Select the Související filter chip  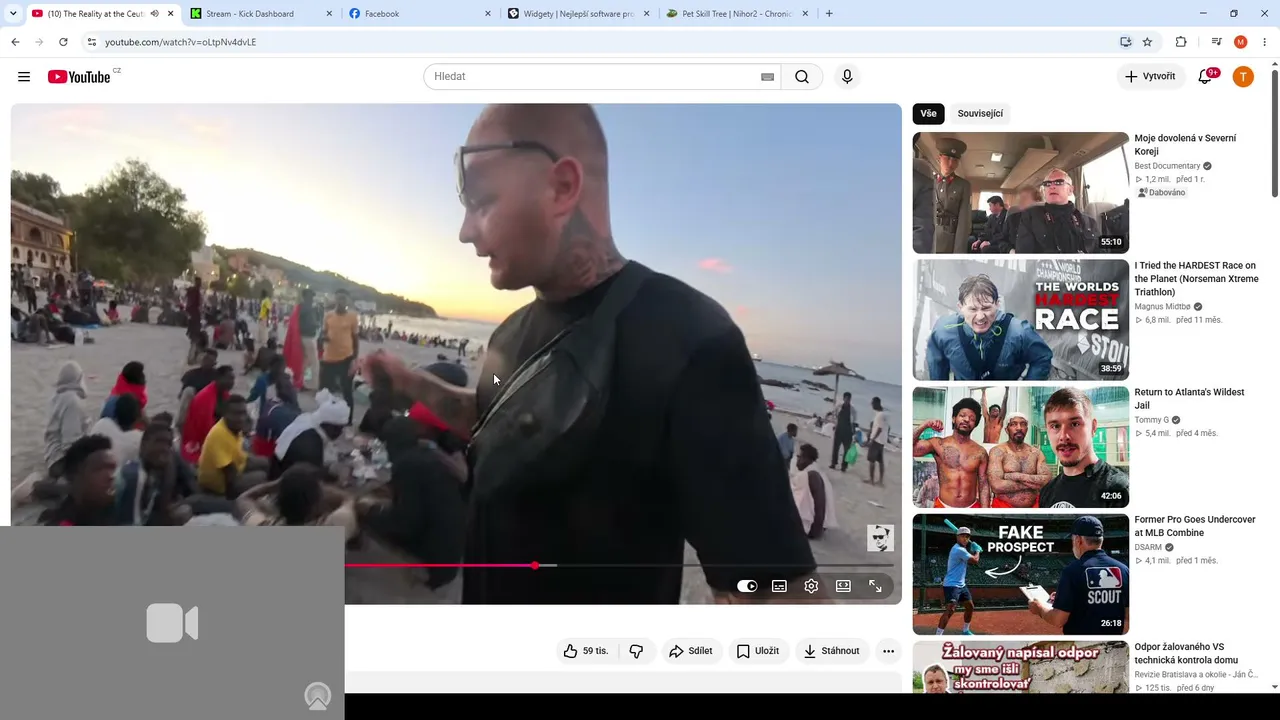980,114
